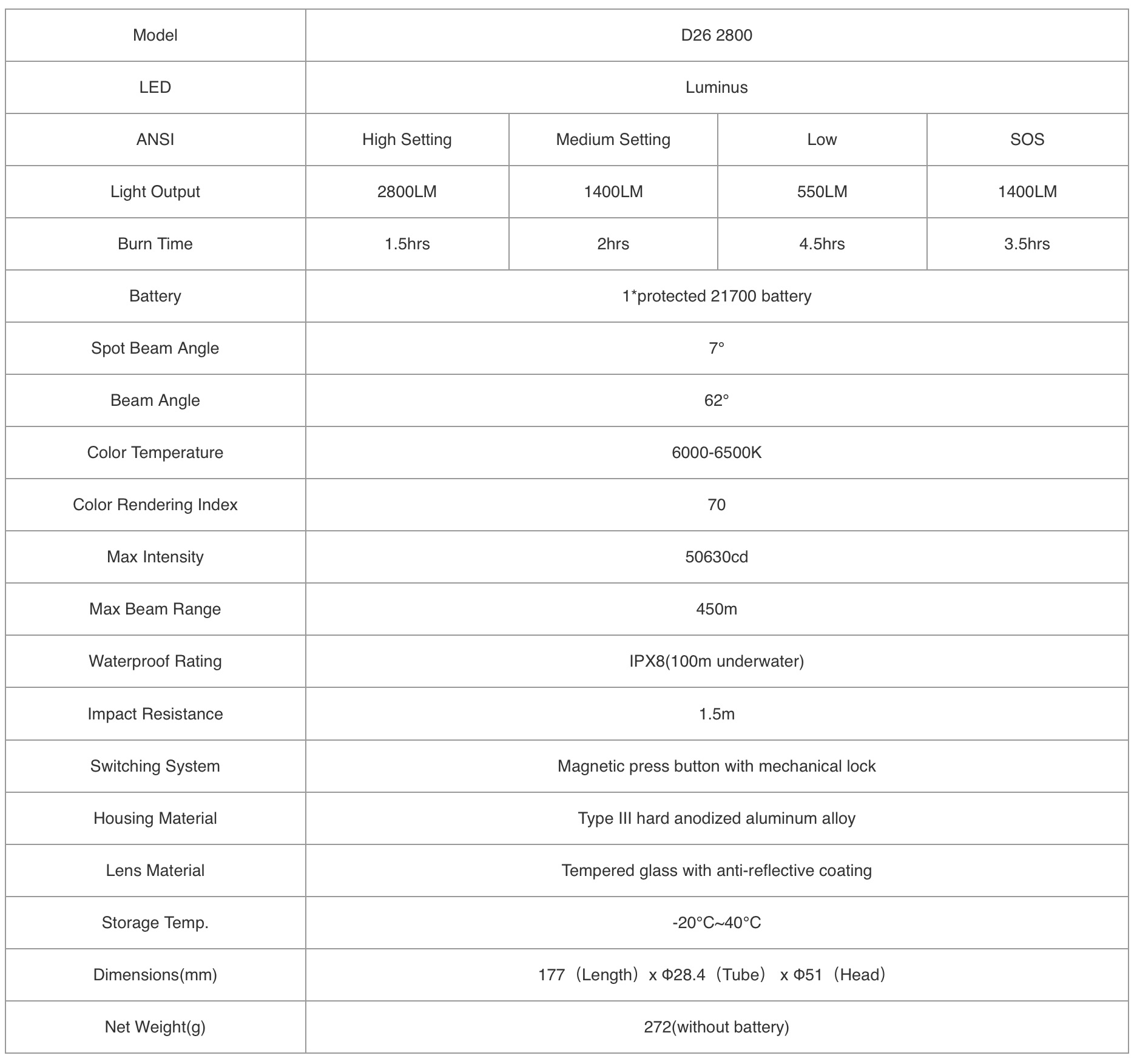Click the Color Rendering Index label
This screenshot has height=1064, width=1137.
point(155,505)
